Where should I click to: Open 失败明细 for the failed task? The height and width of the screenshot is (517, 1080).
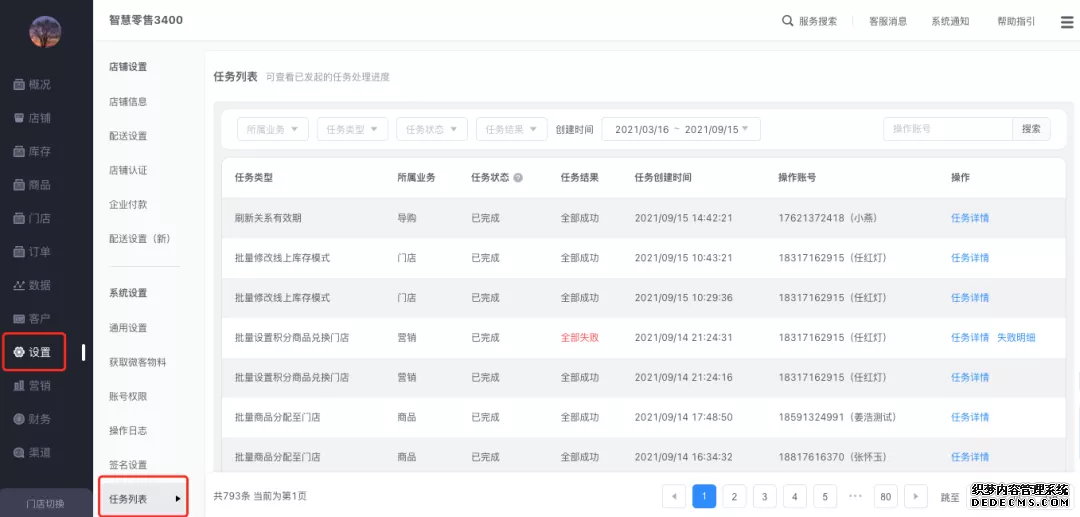1016,337
